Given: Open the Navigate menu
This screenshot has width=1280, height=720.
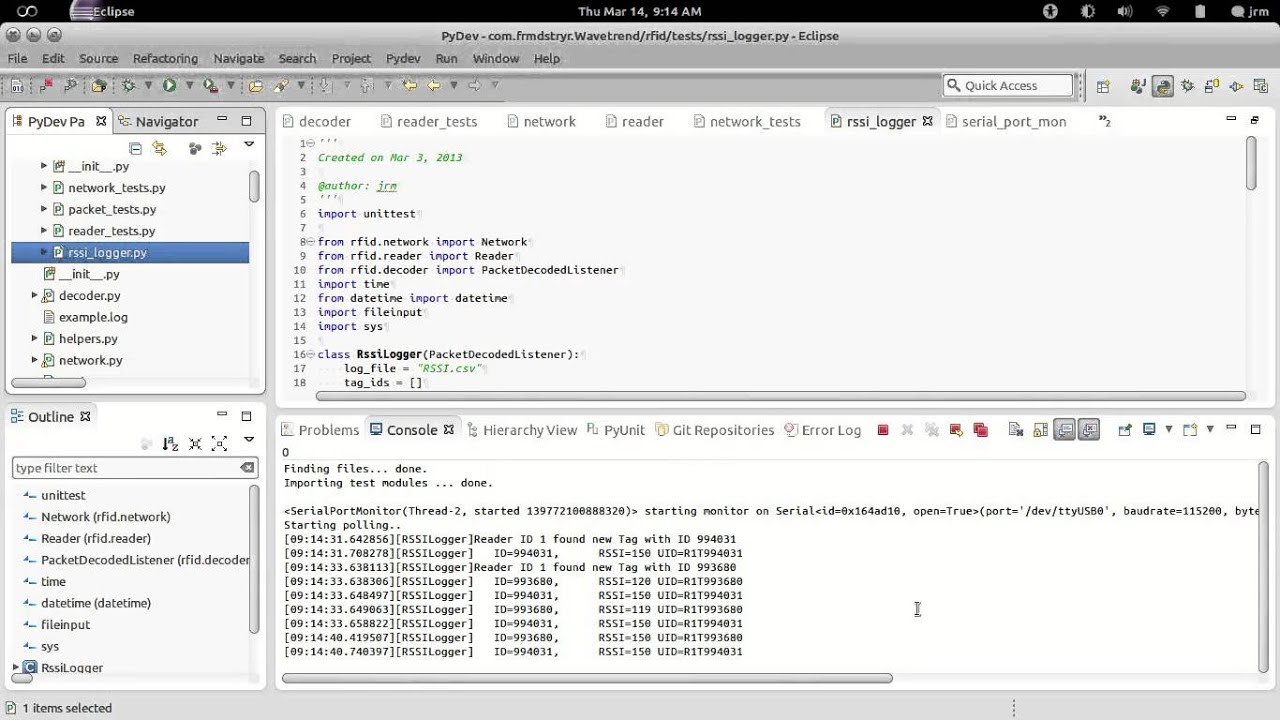Looking at the screenshot, I should (x=238, y=58).
